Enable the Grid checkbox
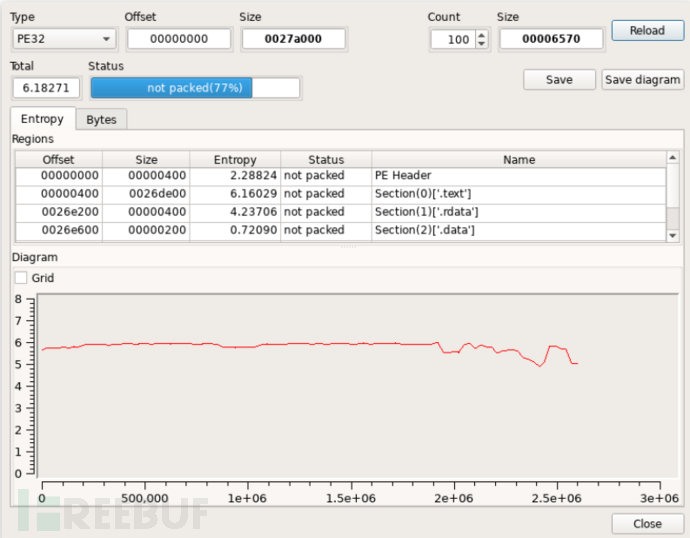The height and width of the screenshot is (538, 690). [21, 278]
